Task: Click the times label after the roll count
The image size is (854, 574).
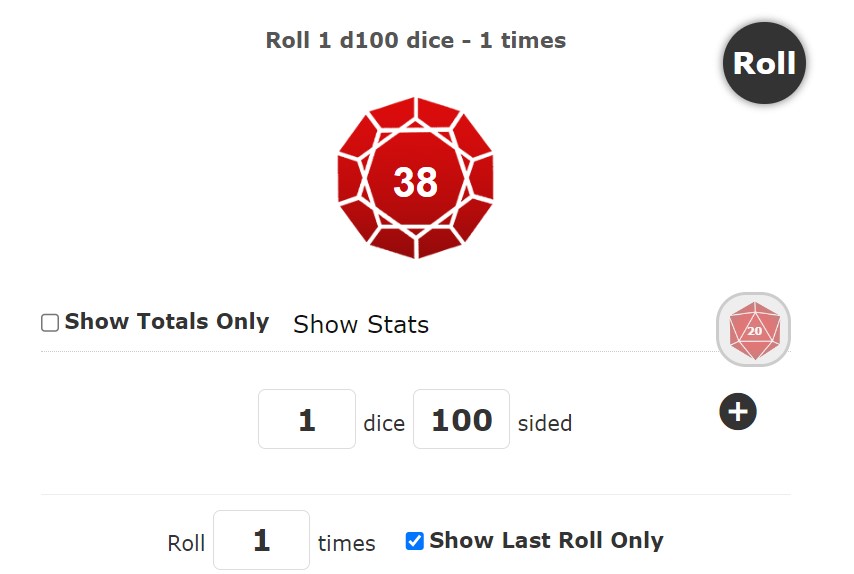Action: pos(346,544)
